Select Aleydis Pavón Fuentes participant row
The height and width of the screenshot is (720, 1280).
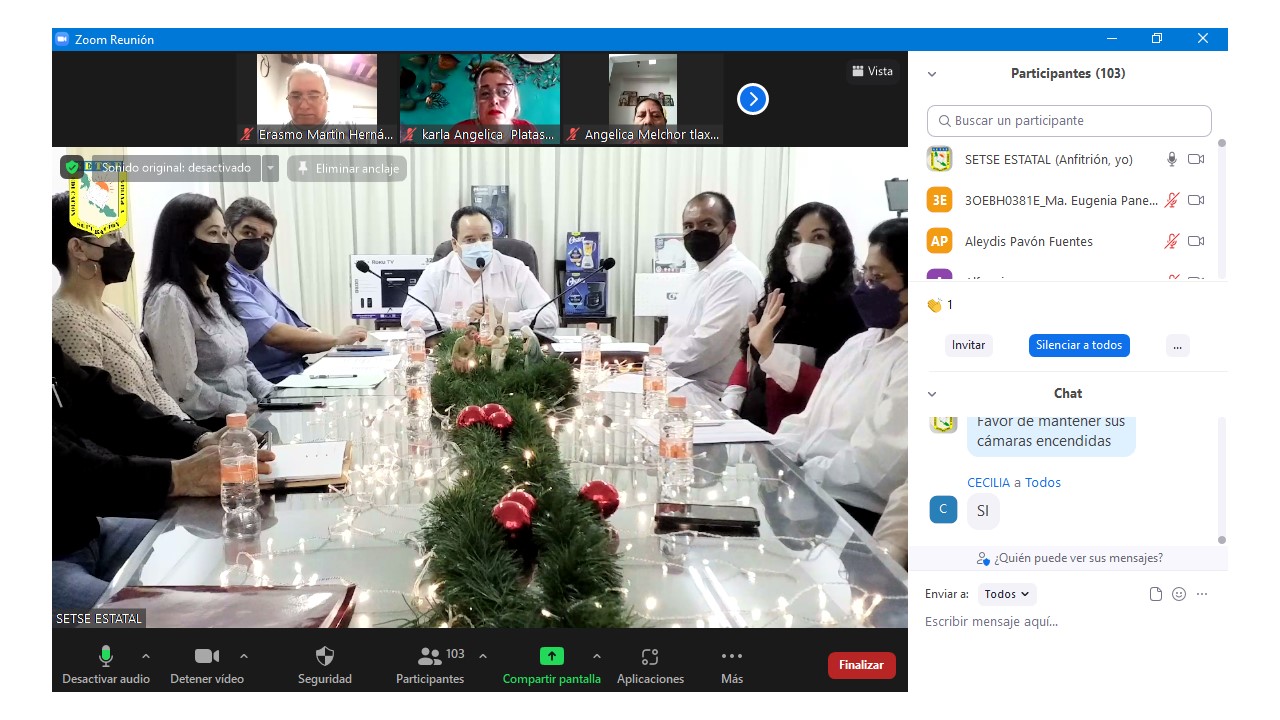pyautogui.click(x=1068, y=241)
